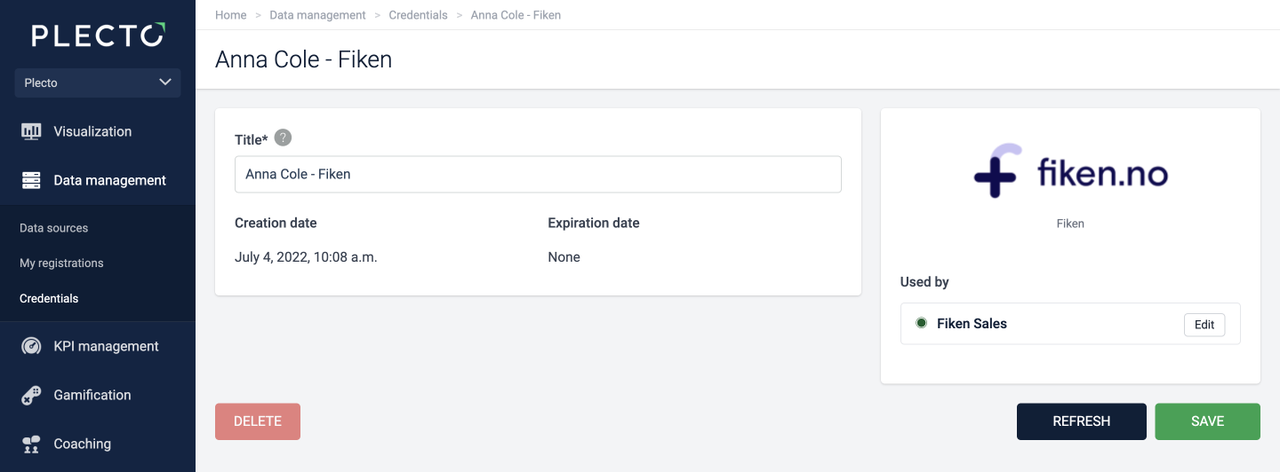1280x472 pixels.
Task: Click the Fiken Sales green status dot
Action: pyautogui.click(x=921, y=323)
